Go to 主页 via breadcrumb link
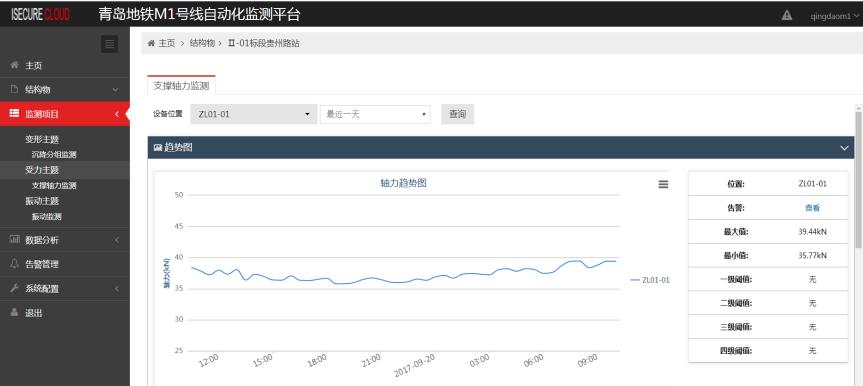This screenshot has height=386, width=863. (167, 43)
